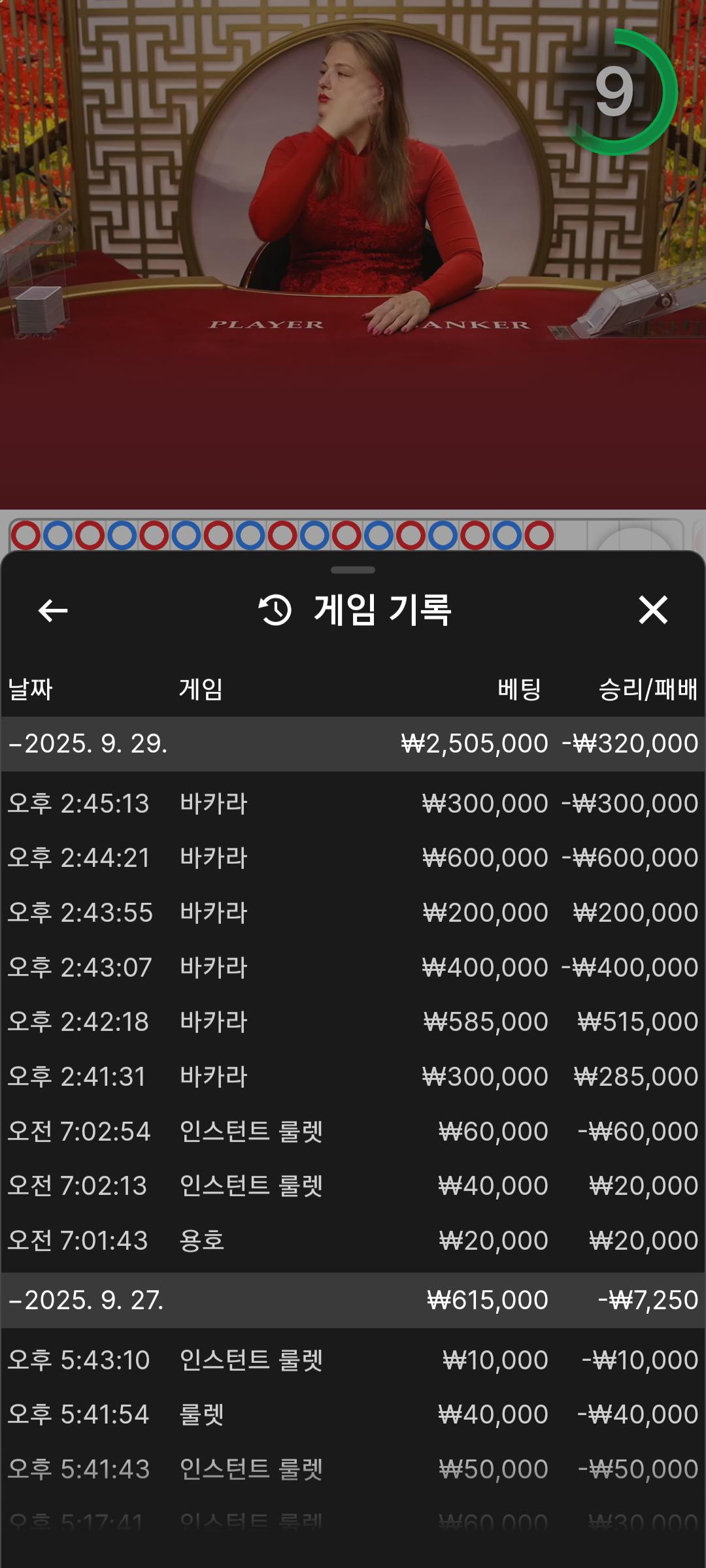Select the 오후 5:41:54 룰렛 entry
The height and width of the screenshot is (1568, 706).
point(353,1414)
